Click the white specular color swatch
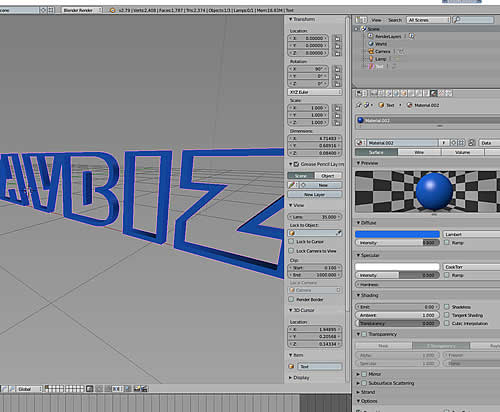Screen dimensions: 500x412 397,267
